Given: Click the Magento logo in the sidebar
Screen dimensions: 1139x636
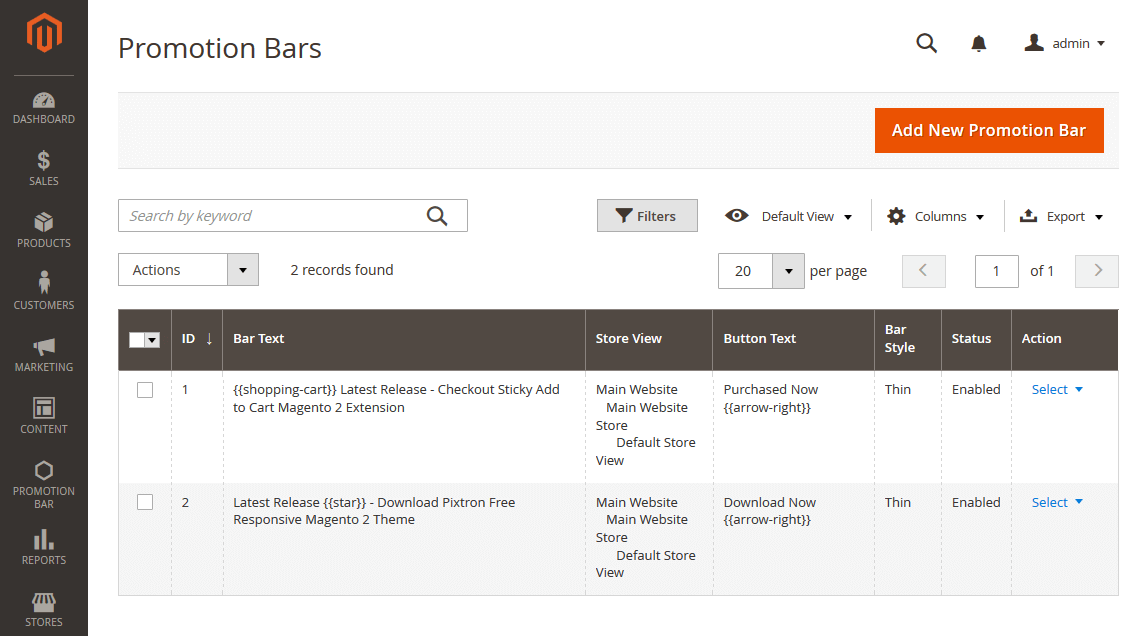Looking at the screenshot, I should coord(44,35).
